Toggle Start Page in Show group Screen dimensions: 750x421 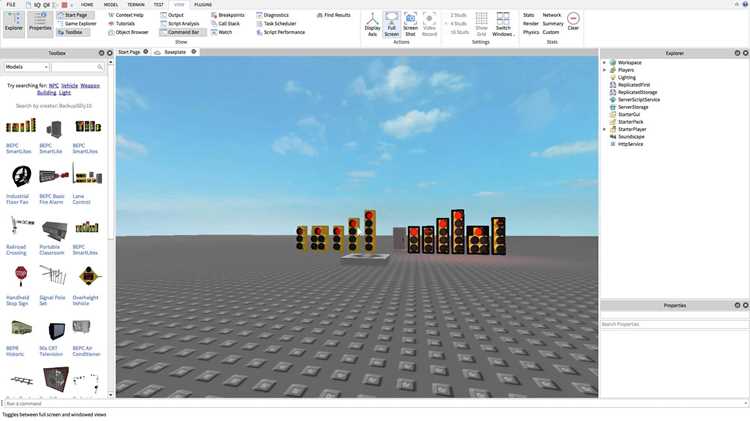[75, 15]
